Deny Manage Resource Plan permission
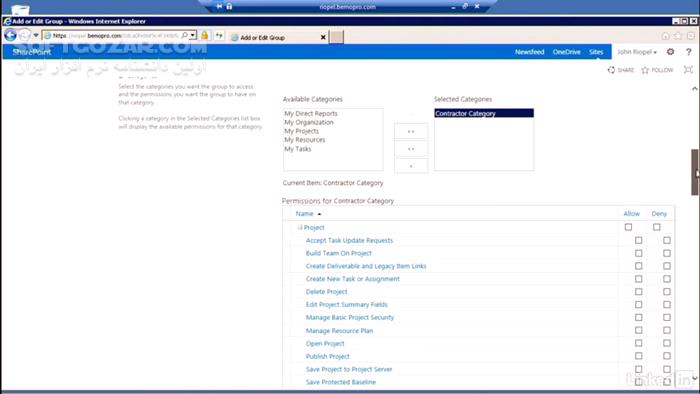Viewport: 700px width, 394px height. click(667, 330)
